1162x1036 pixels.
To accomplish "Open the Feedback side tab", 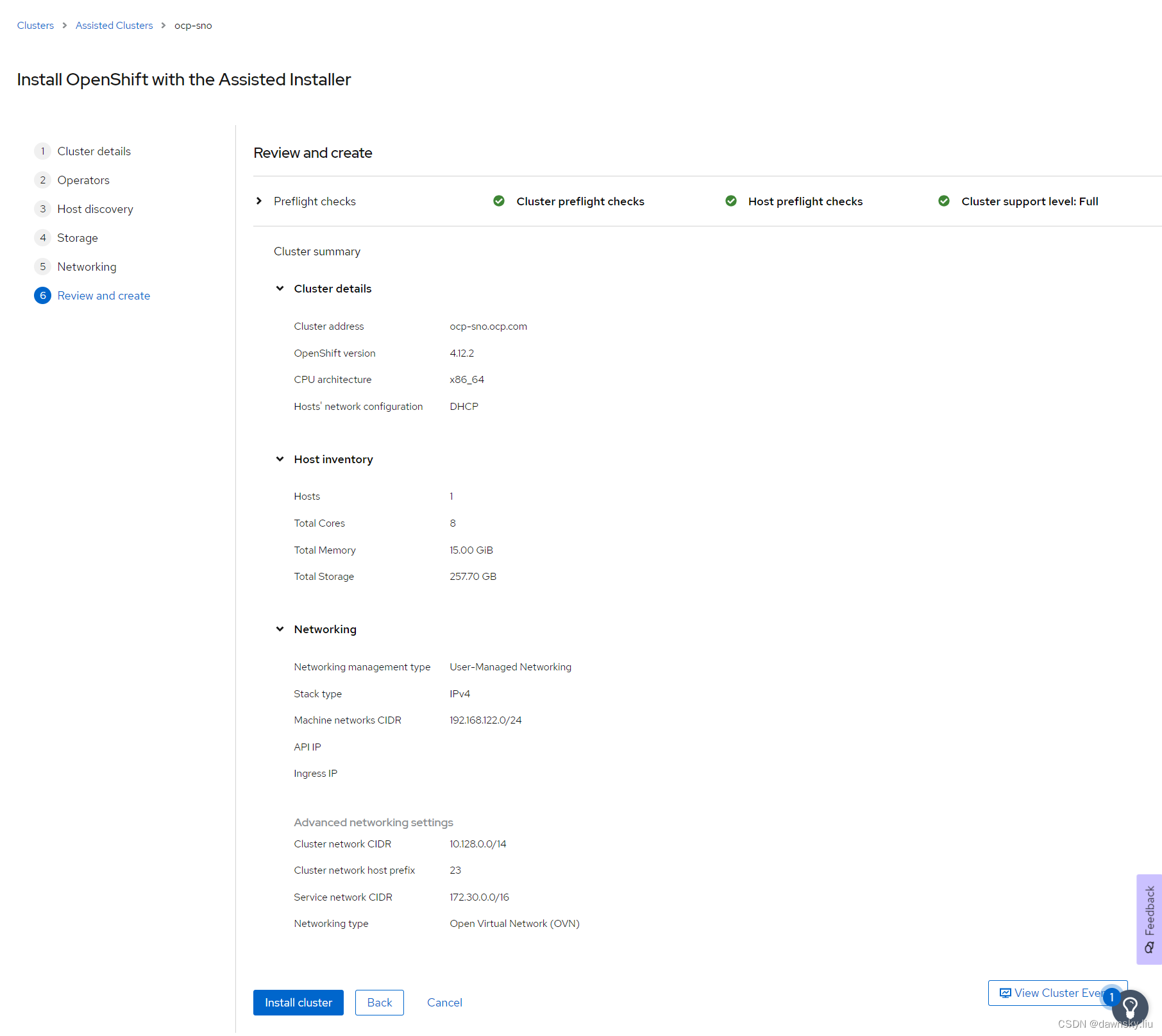I will (1149, 919).
